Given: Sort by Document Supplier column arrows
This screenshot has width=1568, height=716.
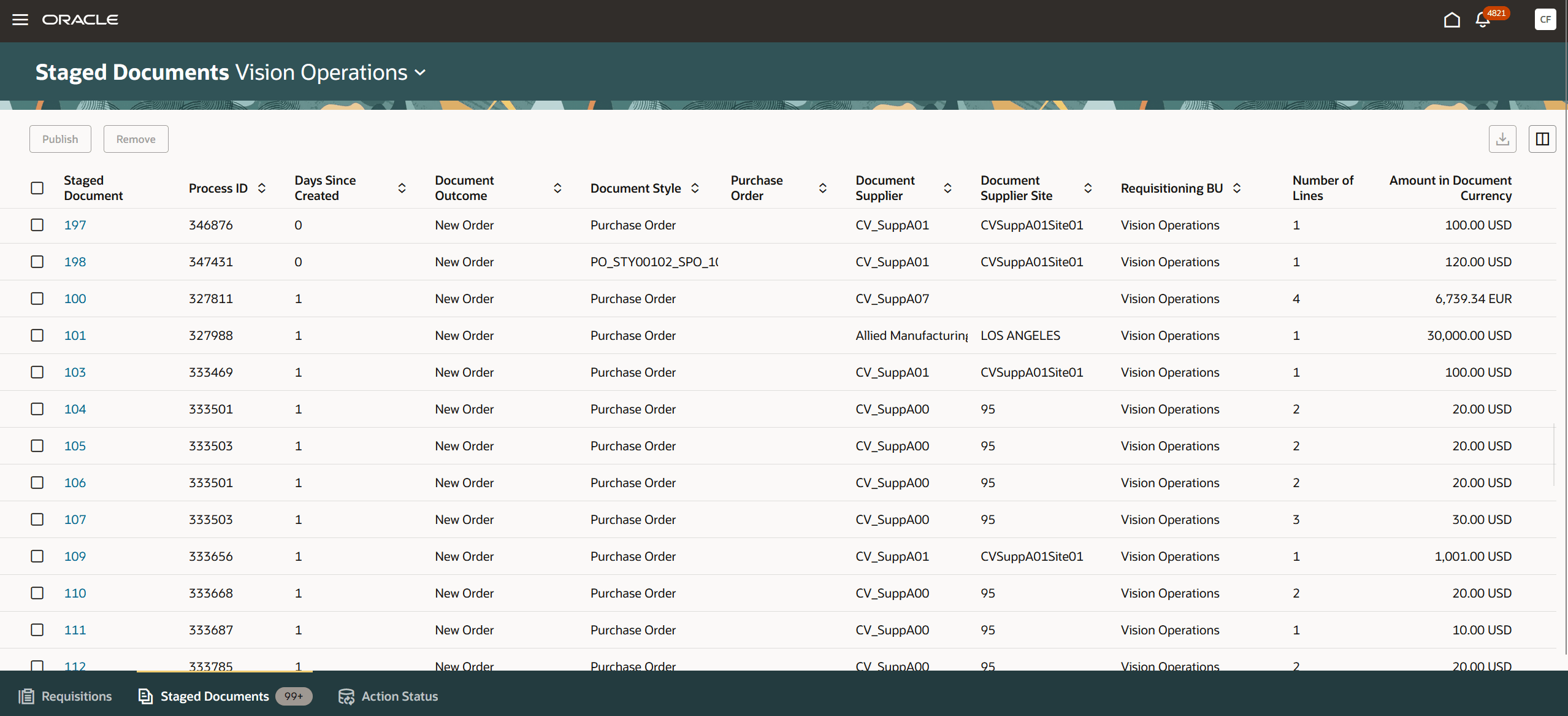Looking at the screenshot, I should 947,188.
